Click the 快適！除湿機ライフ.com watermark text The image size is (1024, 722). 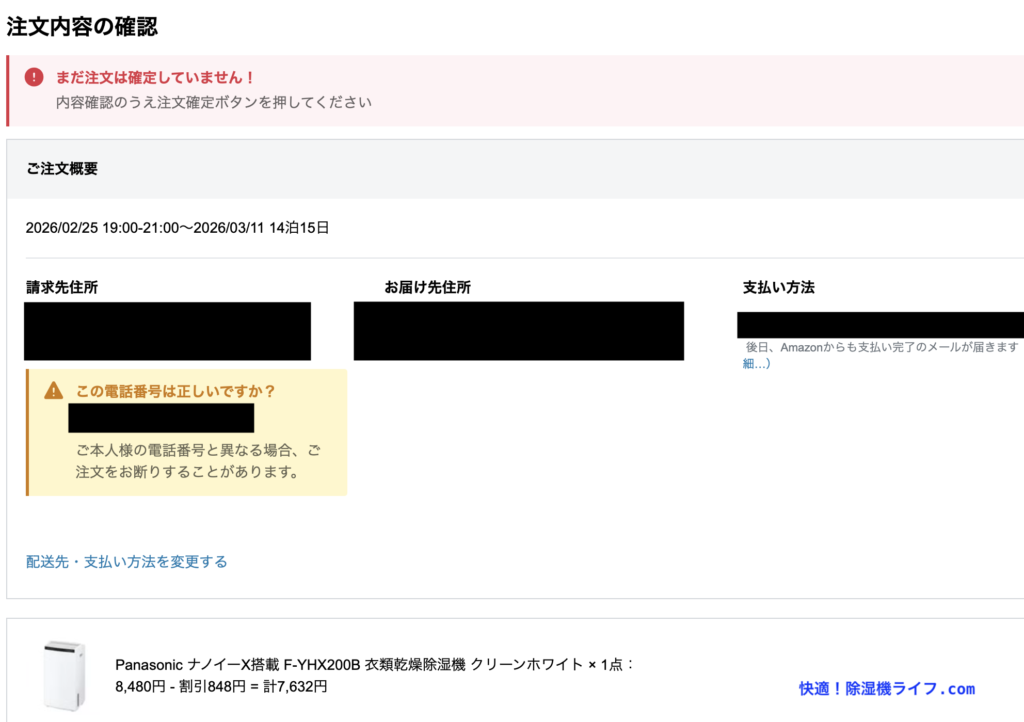pyautogui.click(x=886, y=688)
